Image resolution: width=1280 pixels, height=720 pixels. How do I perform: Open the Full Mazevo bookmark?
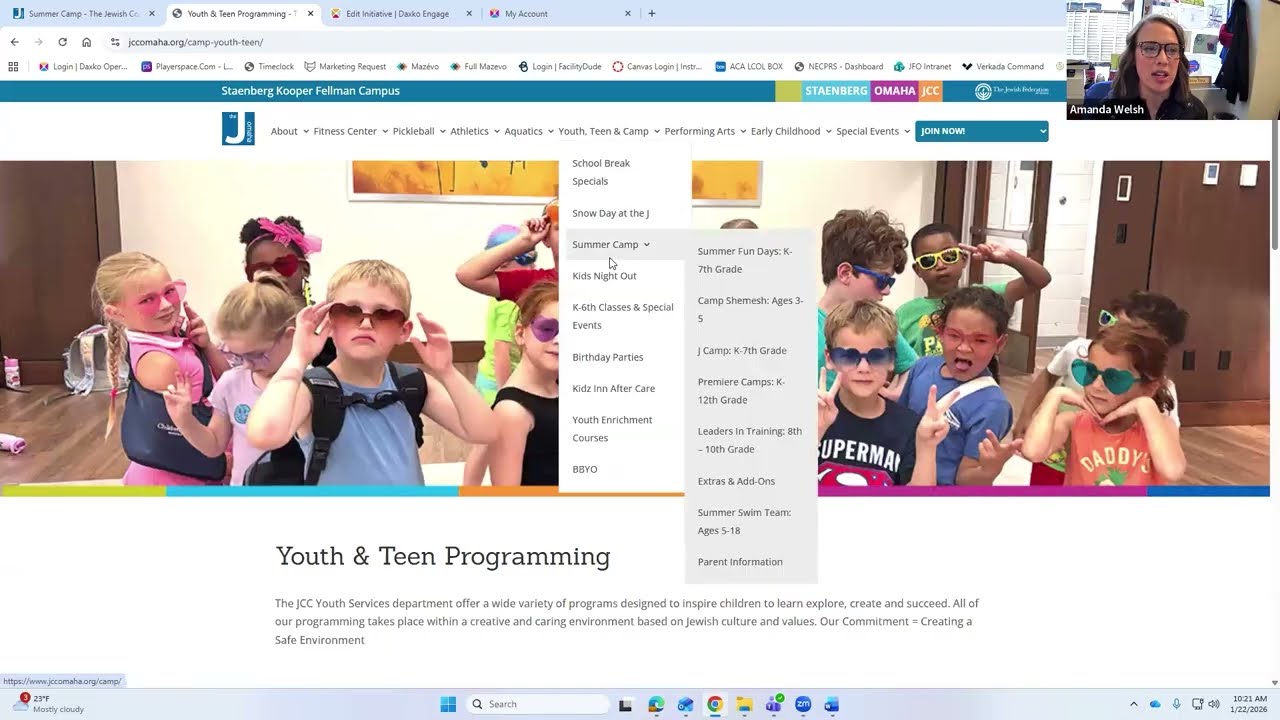478,67
